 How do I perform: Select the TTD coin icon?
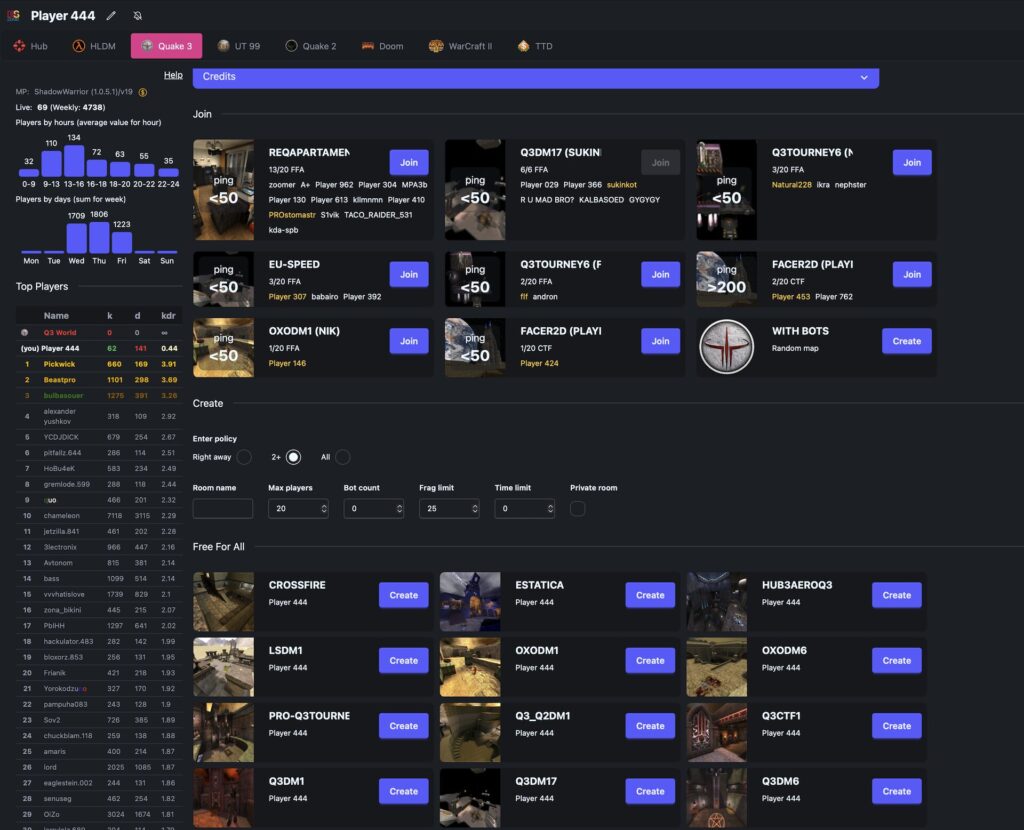click(522, 46)
